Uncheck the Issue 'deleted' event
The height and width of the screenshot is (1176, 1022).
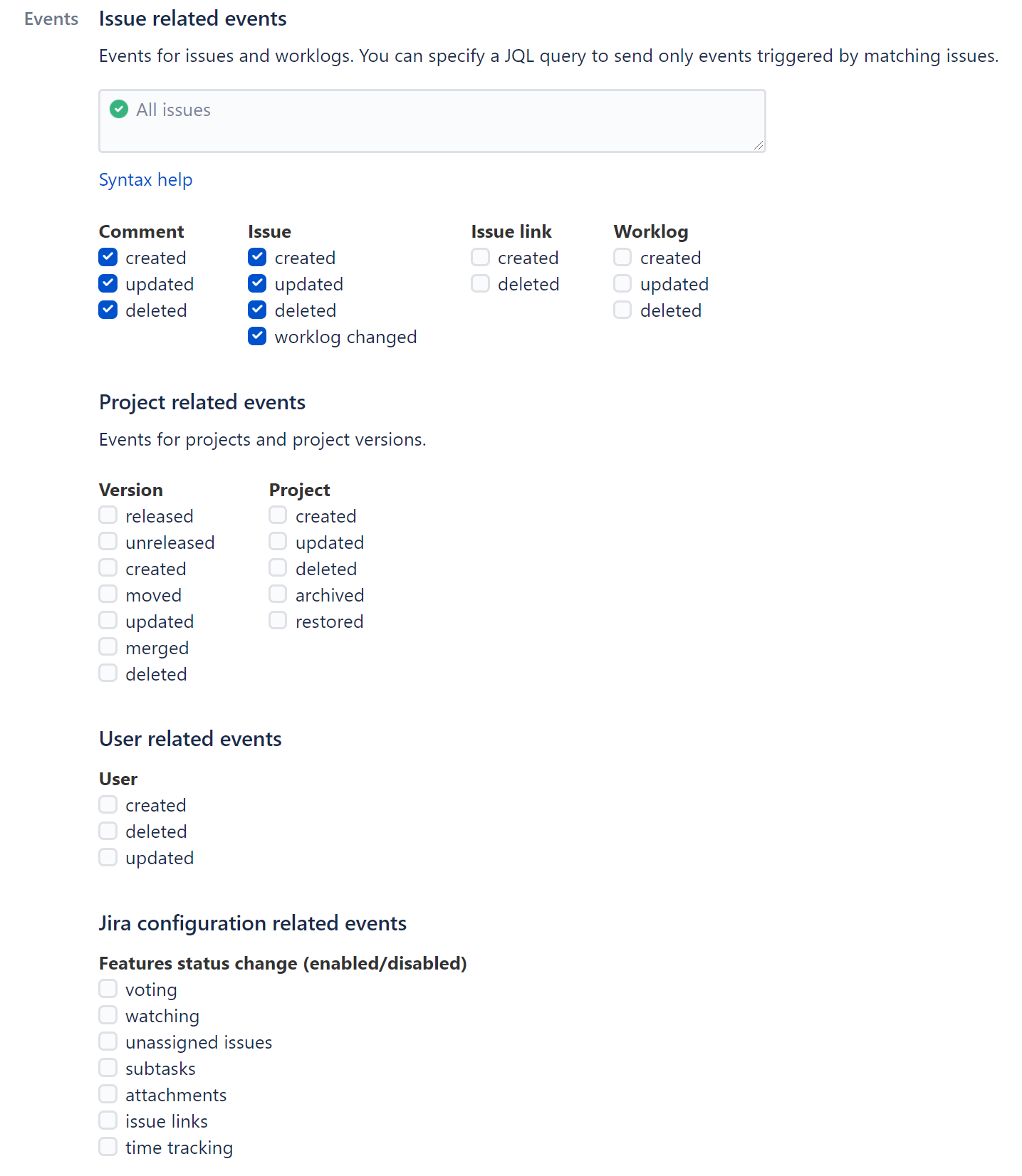(256, 310)
